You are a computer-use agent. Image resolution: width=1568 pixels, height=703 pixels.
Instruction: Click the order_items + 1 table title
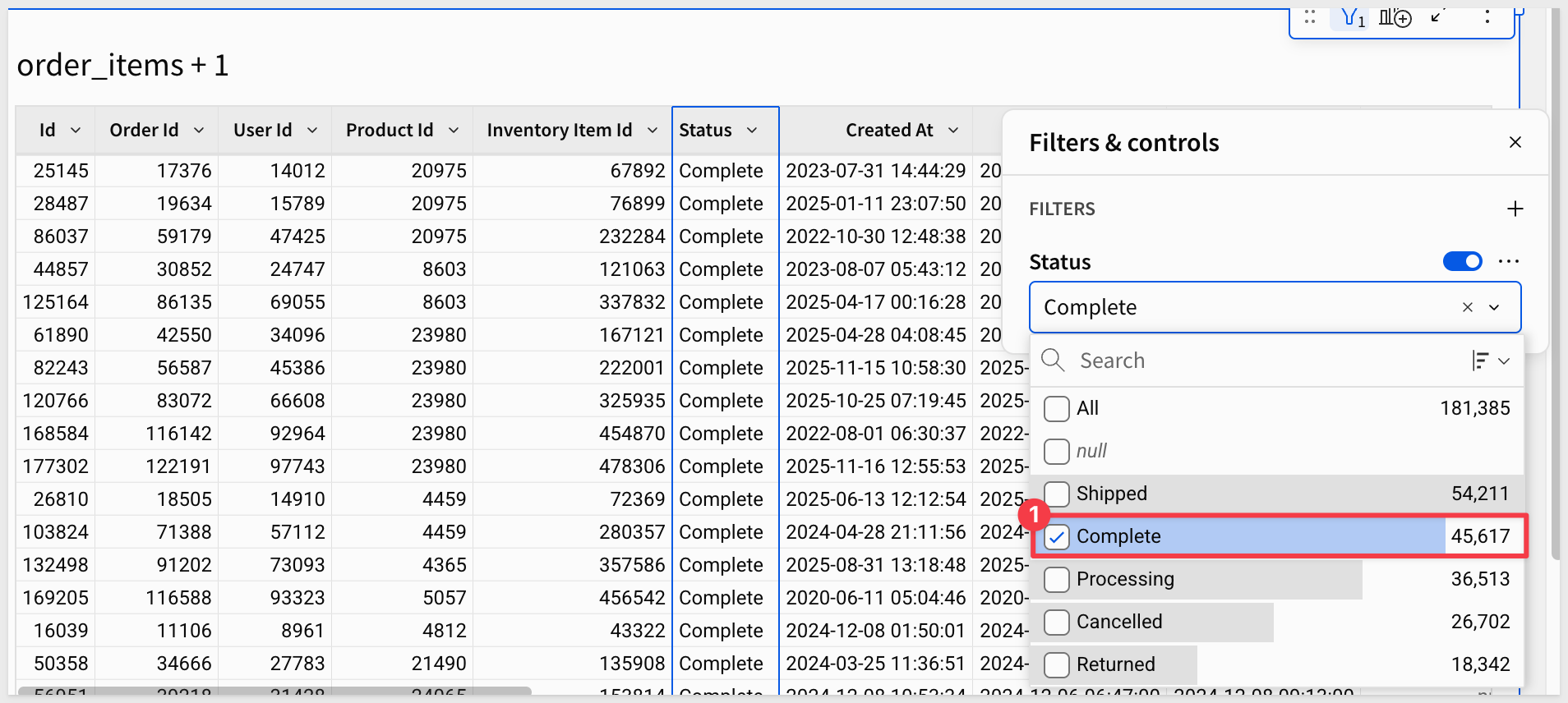point(122,65)
